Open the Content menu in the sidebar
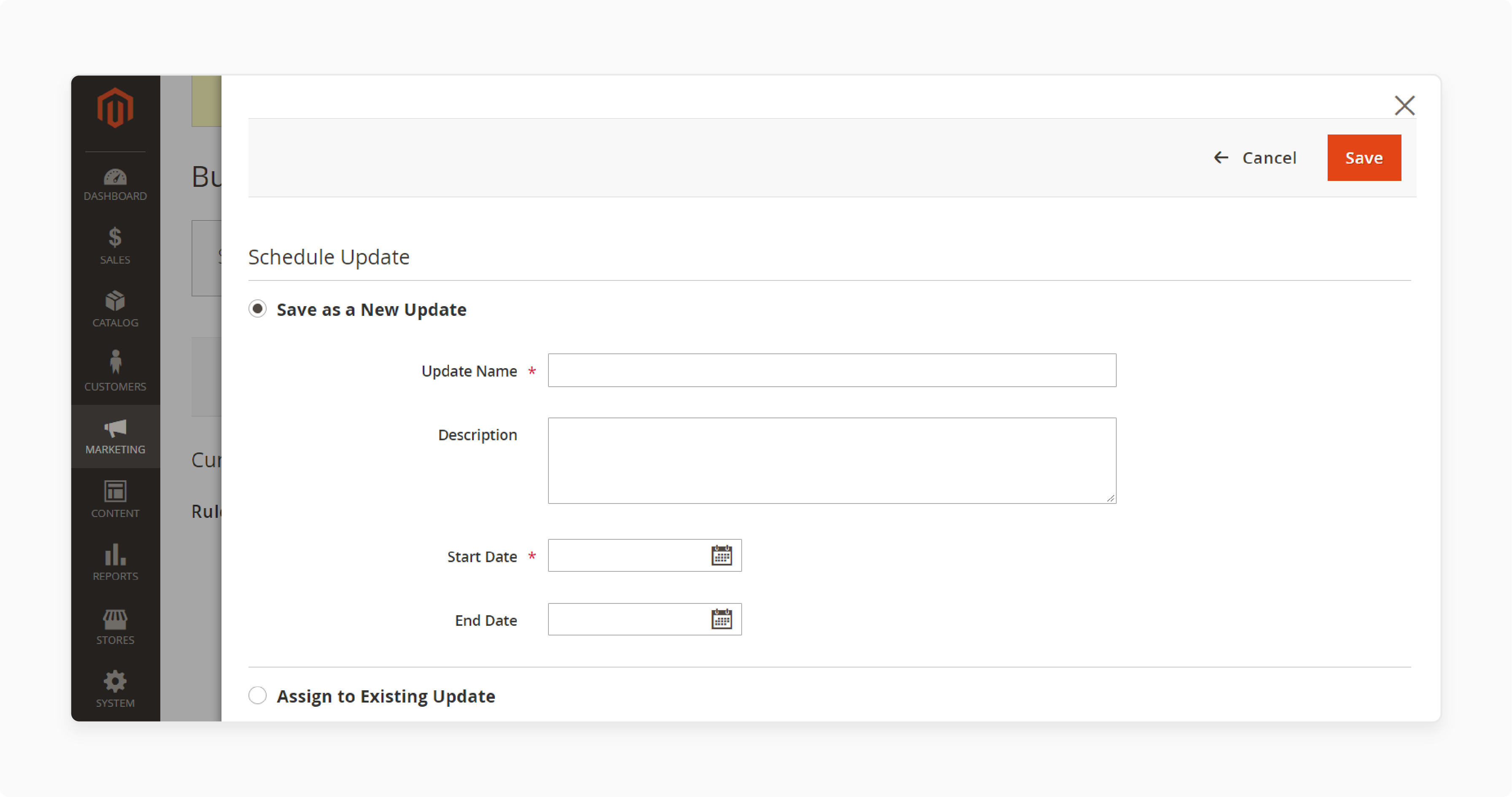 (115, 499)
